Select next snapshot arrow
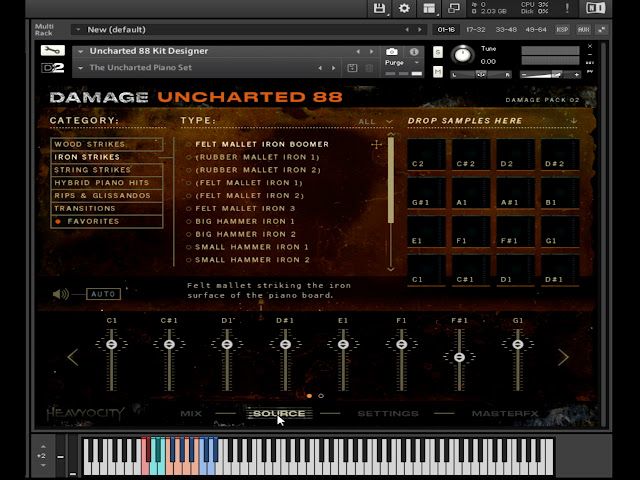Image resolution: width=640 pixels, height=480 pixels. [333, 68]
